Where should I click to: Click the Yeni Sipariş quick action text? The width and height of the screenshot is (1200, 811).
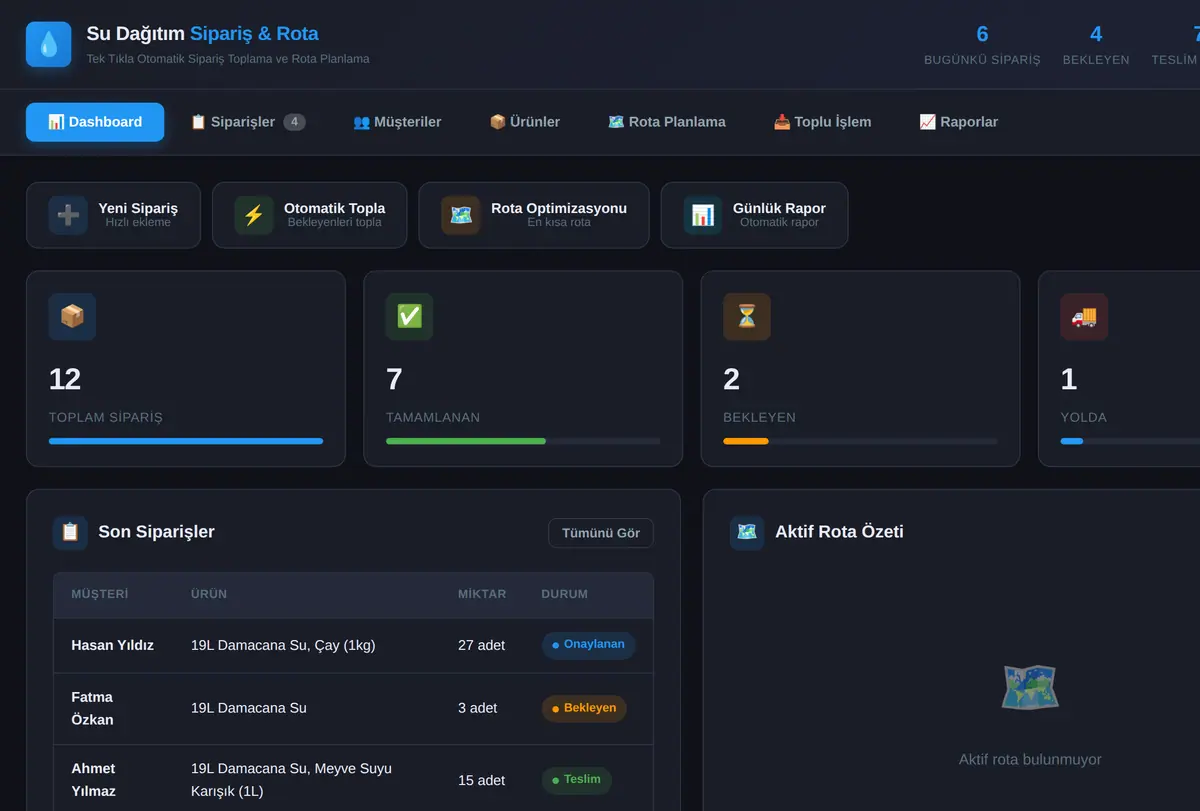tap(138, 208)
